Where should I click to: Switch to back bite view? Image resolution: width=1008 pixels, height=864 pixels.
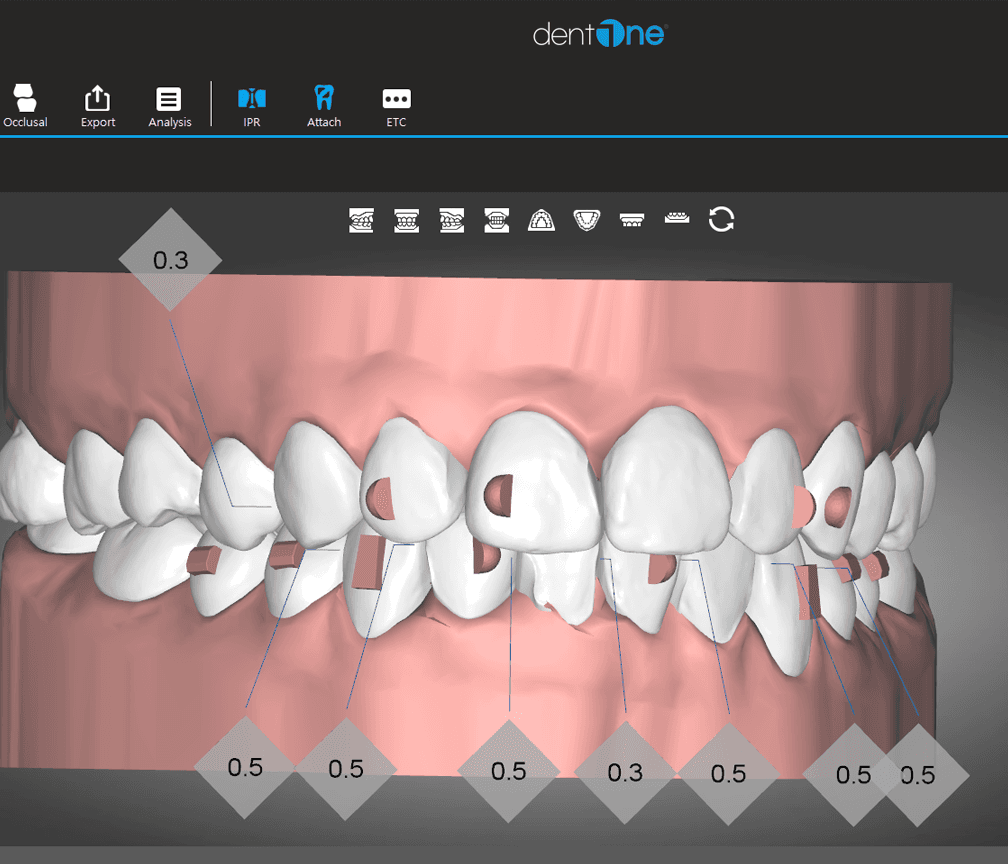[496, 220]
